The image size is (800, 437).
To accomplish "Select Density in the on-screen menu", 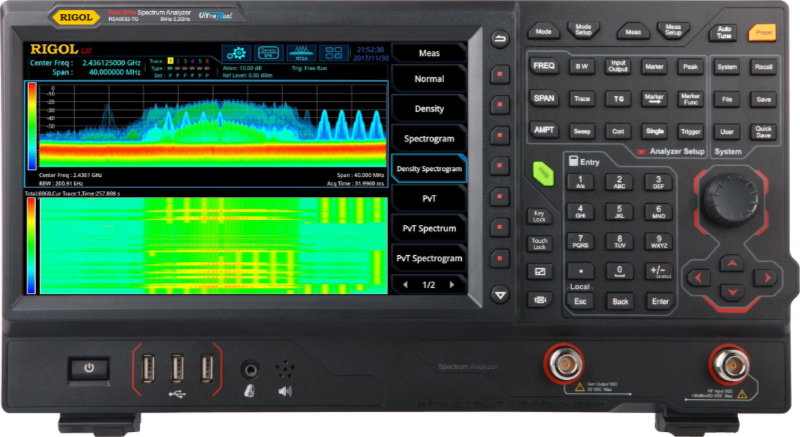I will coord(429,109).
